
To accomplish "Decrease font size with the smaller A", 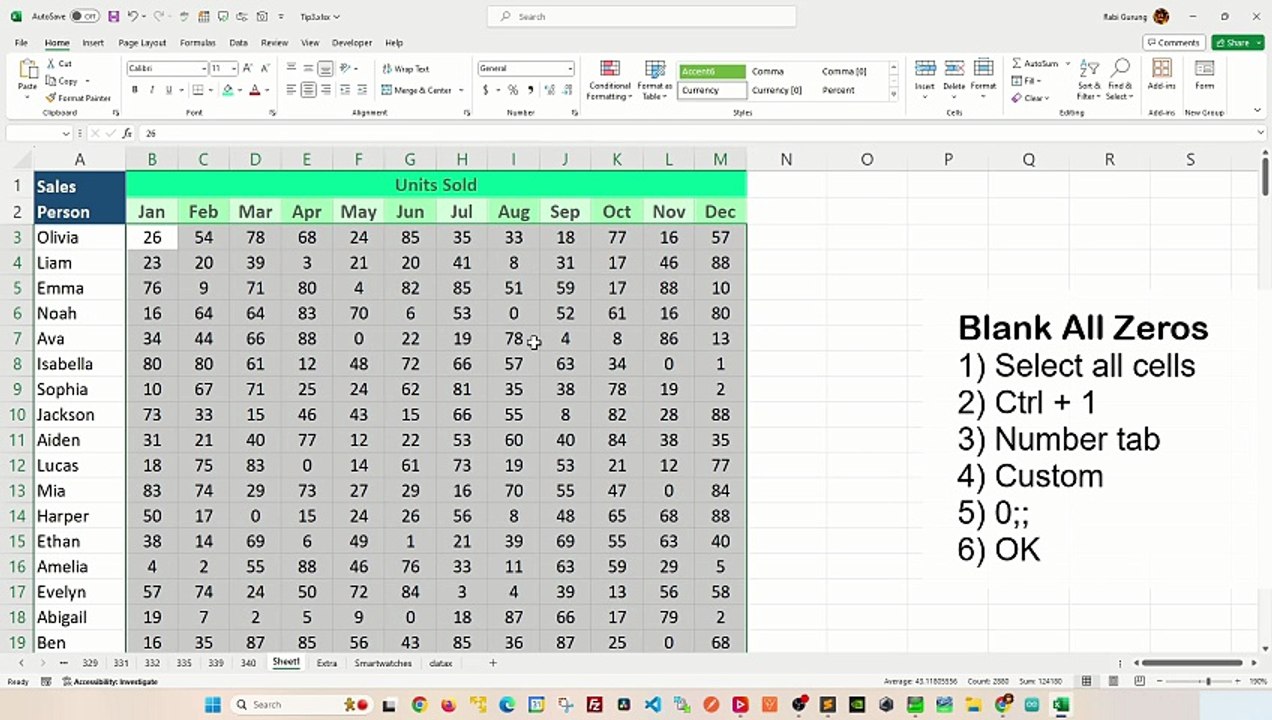I will (264, 68).
